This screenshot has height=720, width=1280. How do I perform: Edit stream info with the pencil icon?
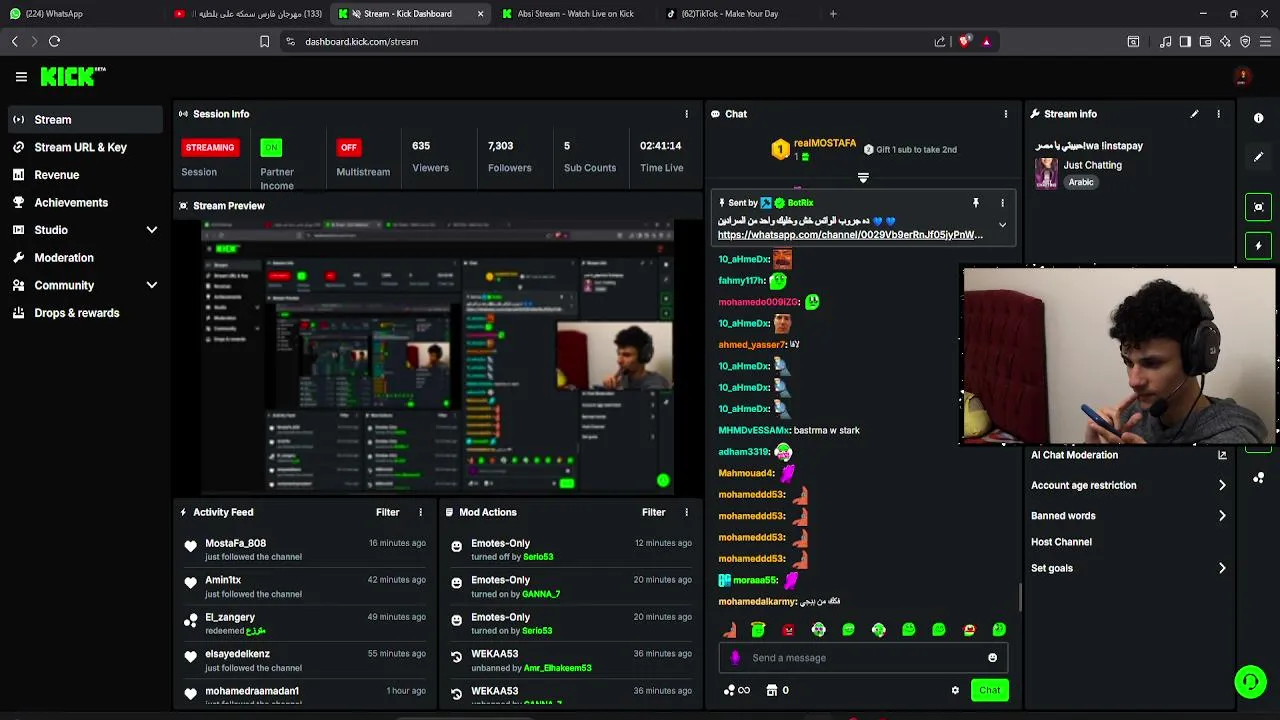click(x=1194, y=114)
